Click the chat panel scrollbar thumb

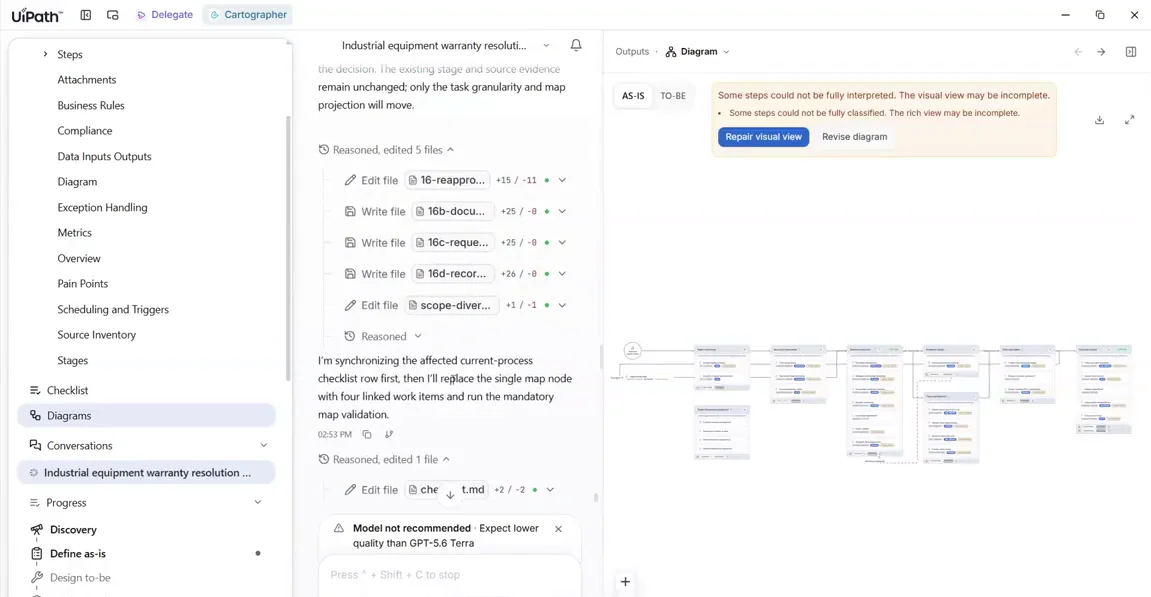click(x=595, y=497)
